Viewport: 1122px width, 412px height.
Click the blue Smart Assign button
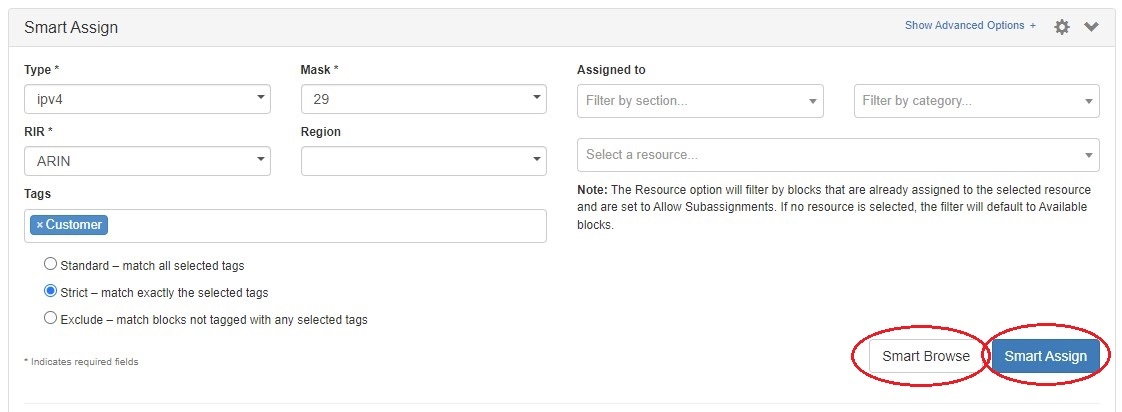1045,356
